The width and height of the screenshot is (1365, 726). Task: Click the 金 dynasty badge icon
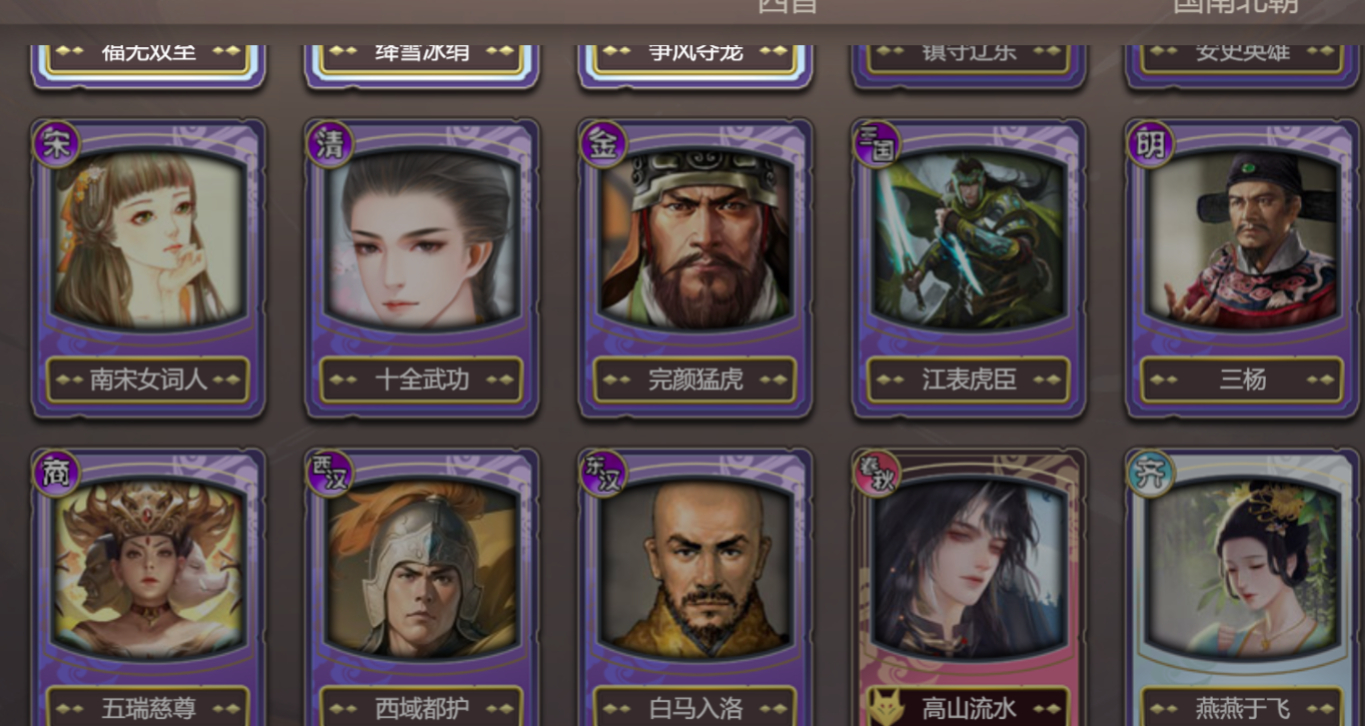[x=604, y=145]
